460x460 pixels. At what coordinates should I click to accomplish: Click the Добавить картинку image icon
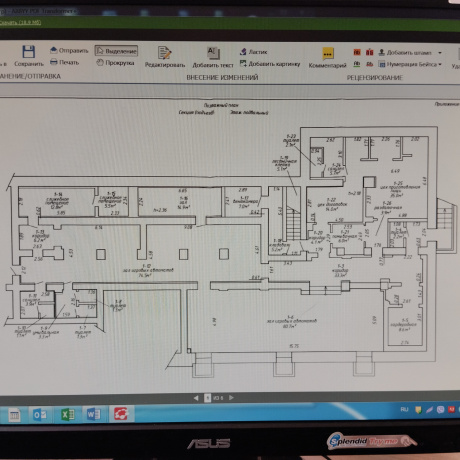pos(243,63)
